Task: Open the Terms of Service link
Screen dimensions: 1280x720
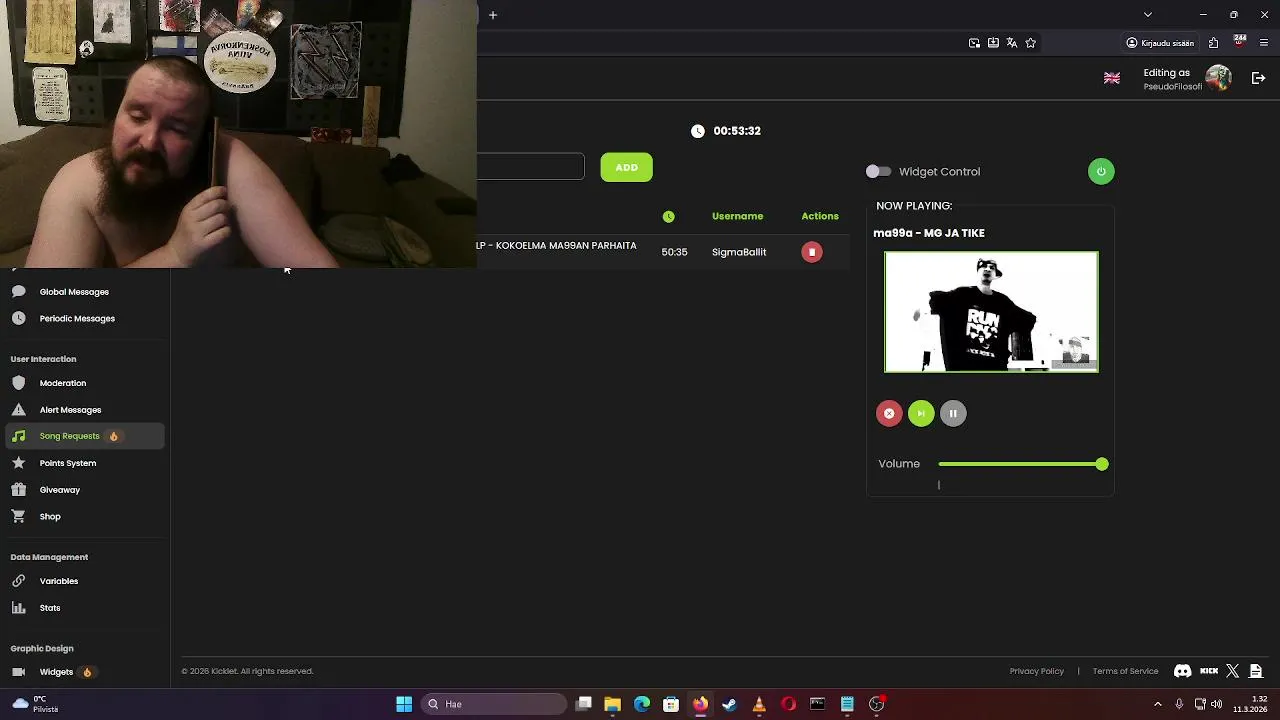Action: 1125,671
